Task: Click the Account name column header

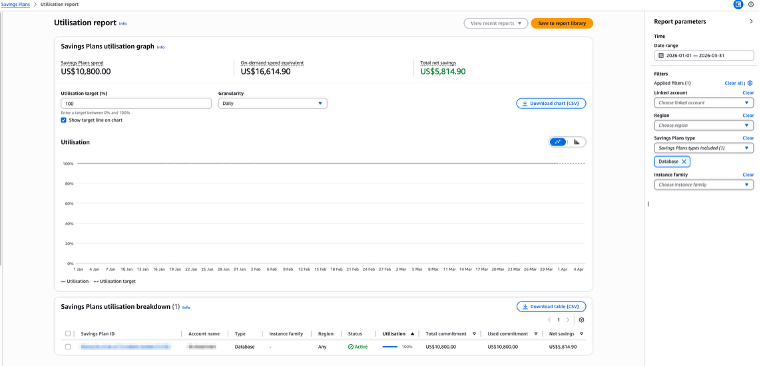Action: (204, 334)
